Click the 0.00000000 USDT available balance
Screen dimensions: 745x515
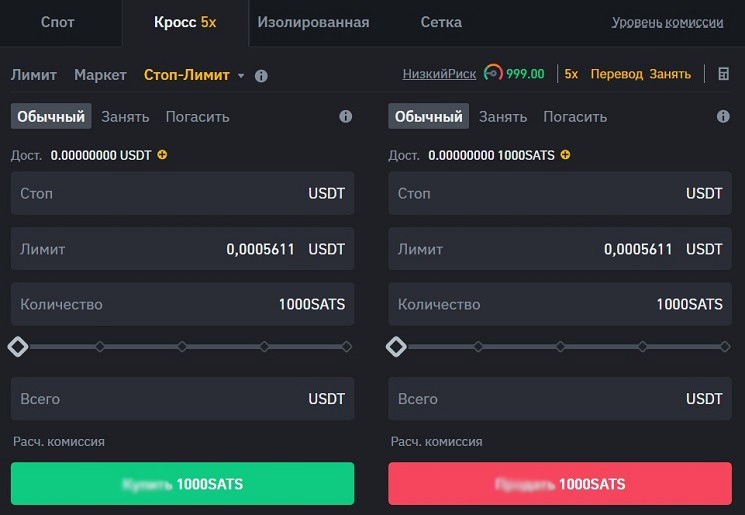(x=101, y=155)
